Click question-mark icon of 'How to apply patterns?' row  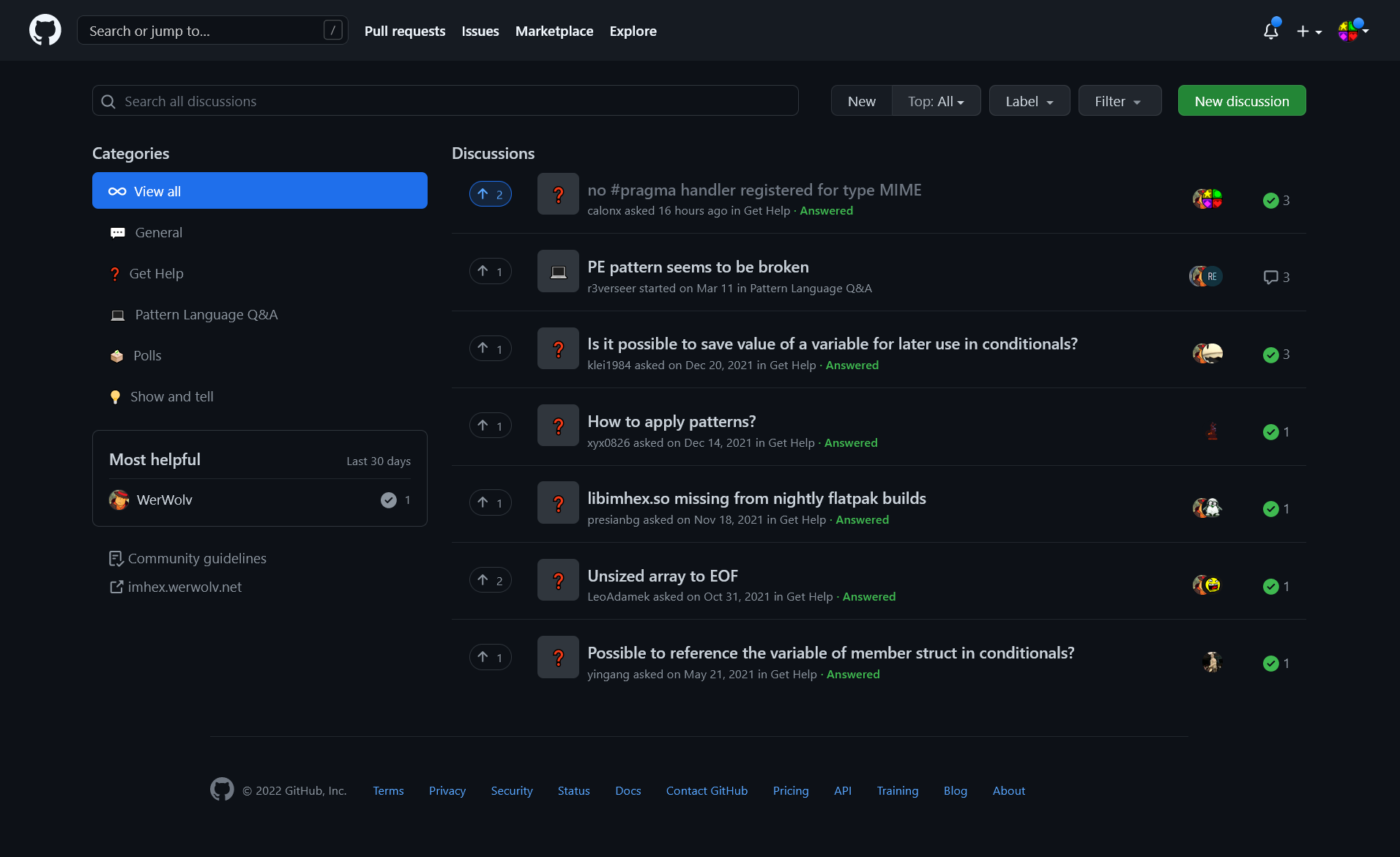[x=558, y=426]
